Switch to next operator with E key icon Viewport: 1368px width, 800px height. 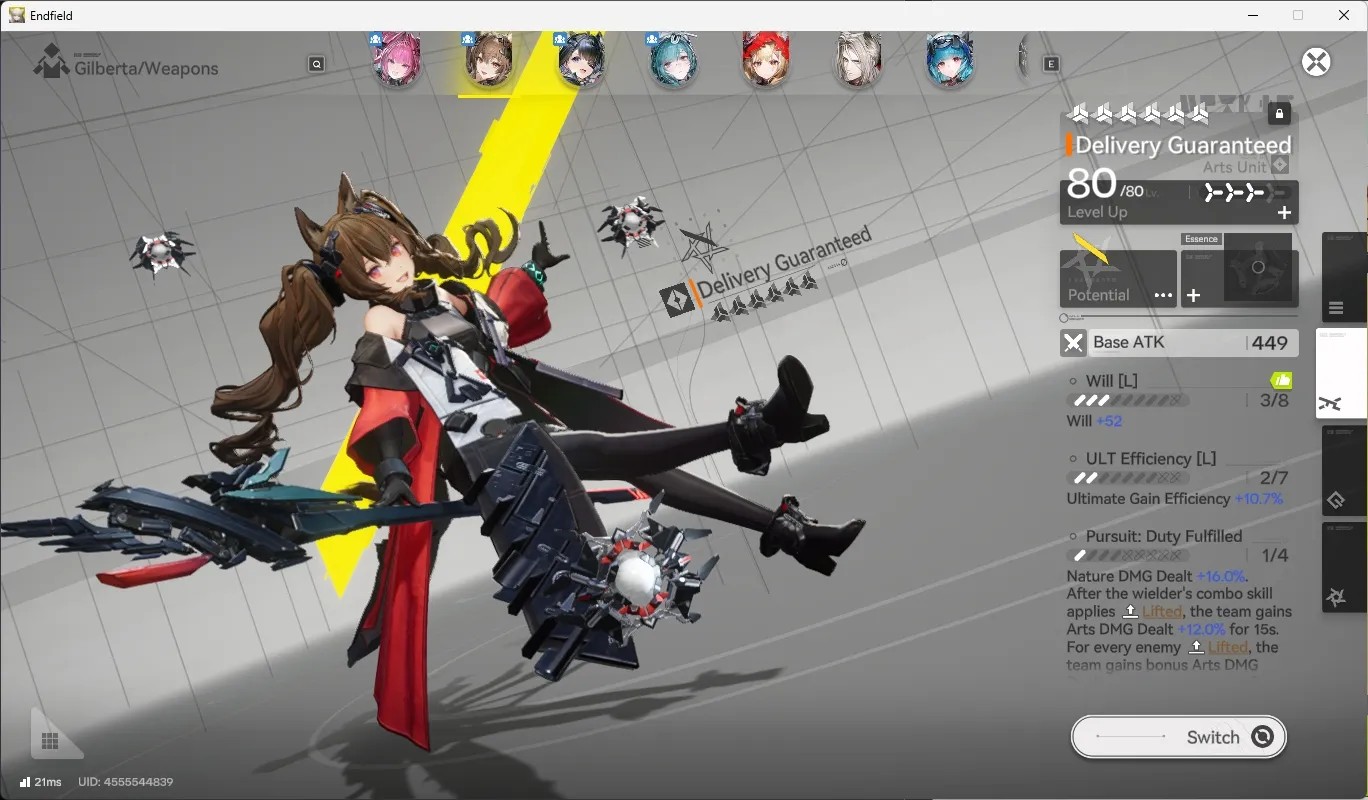[1051, 64]
